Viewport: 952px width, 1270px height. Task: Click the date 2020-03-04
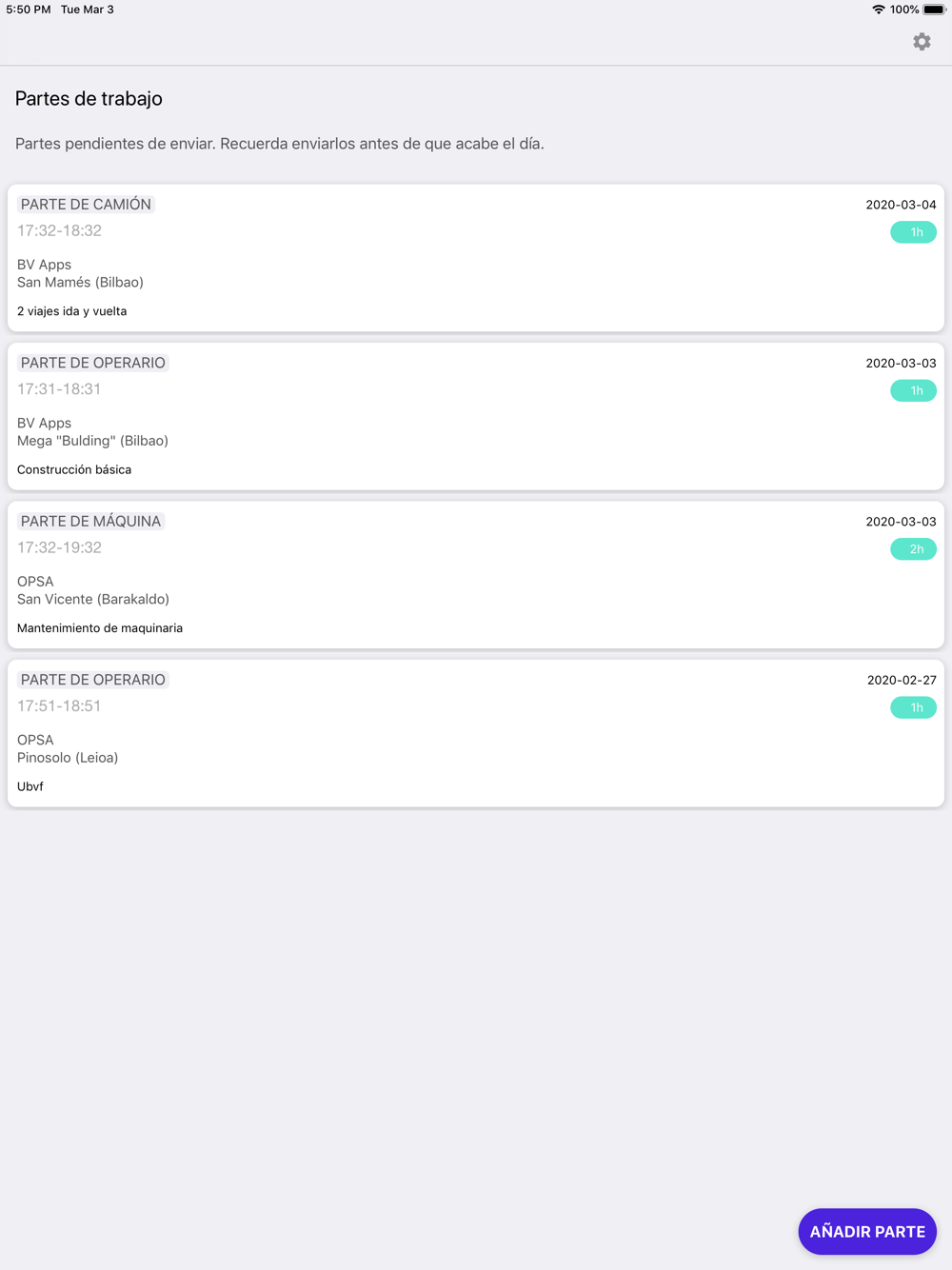(x=901, y=205)
